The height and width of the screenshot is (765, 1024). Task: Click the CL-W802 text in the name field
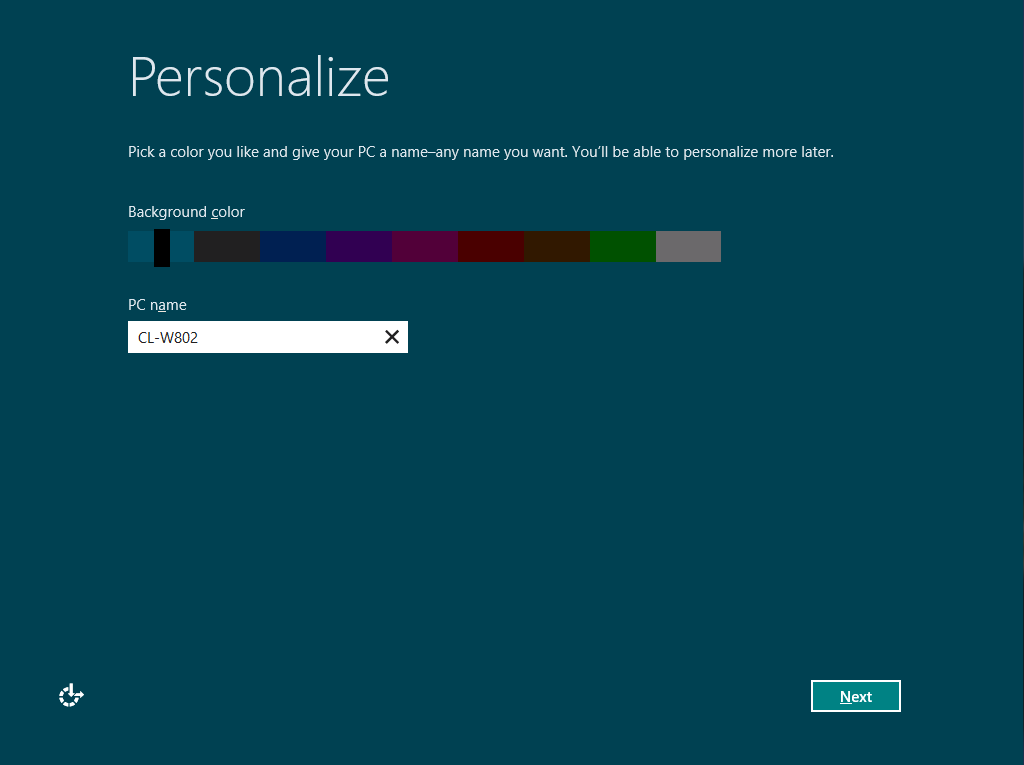168,338
